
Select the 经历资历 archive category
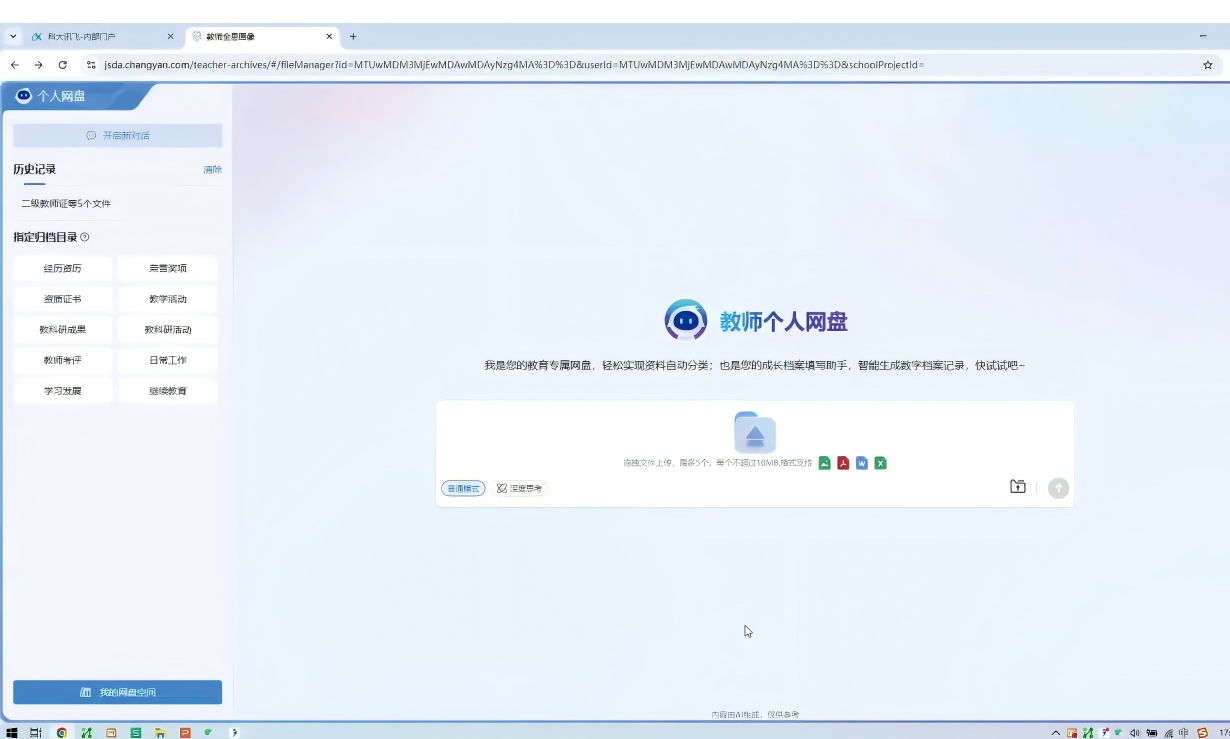tap(62, 267)
